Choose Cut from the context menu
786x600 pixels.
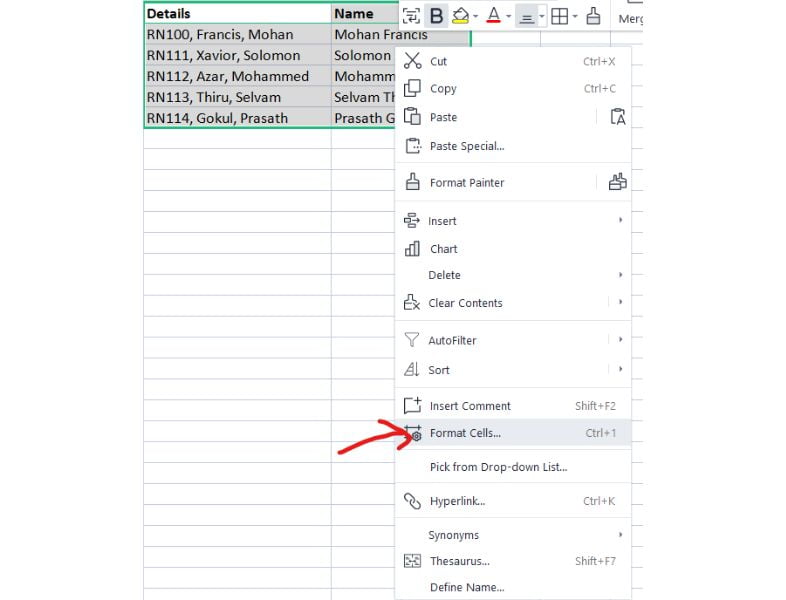coord(438,61)
